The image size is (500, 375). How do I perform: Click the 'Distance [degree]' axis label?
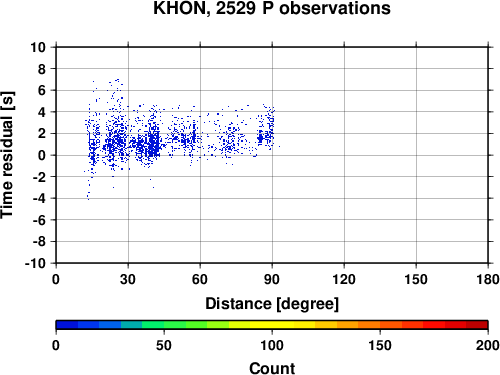(272, 304)
